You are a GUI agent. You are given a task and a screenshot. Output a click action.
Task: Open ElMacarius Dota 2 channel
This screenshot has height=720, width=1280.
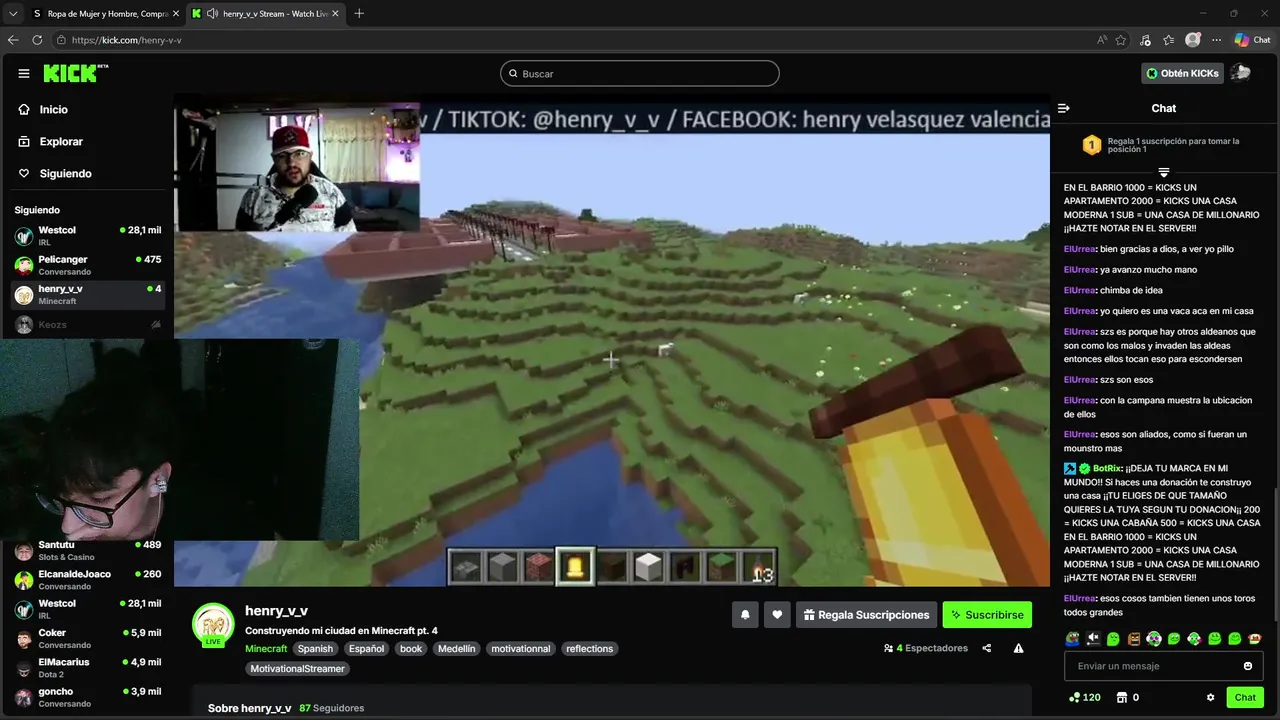coord(87,668)
